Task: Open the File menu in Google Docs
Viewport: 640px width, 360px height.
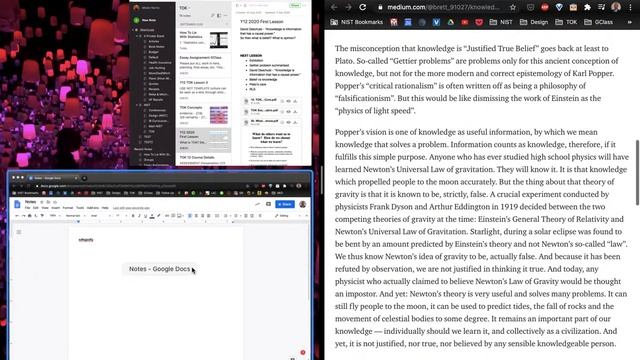Action: [x=27, y=208]
